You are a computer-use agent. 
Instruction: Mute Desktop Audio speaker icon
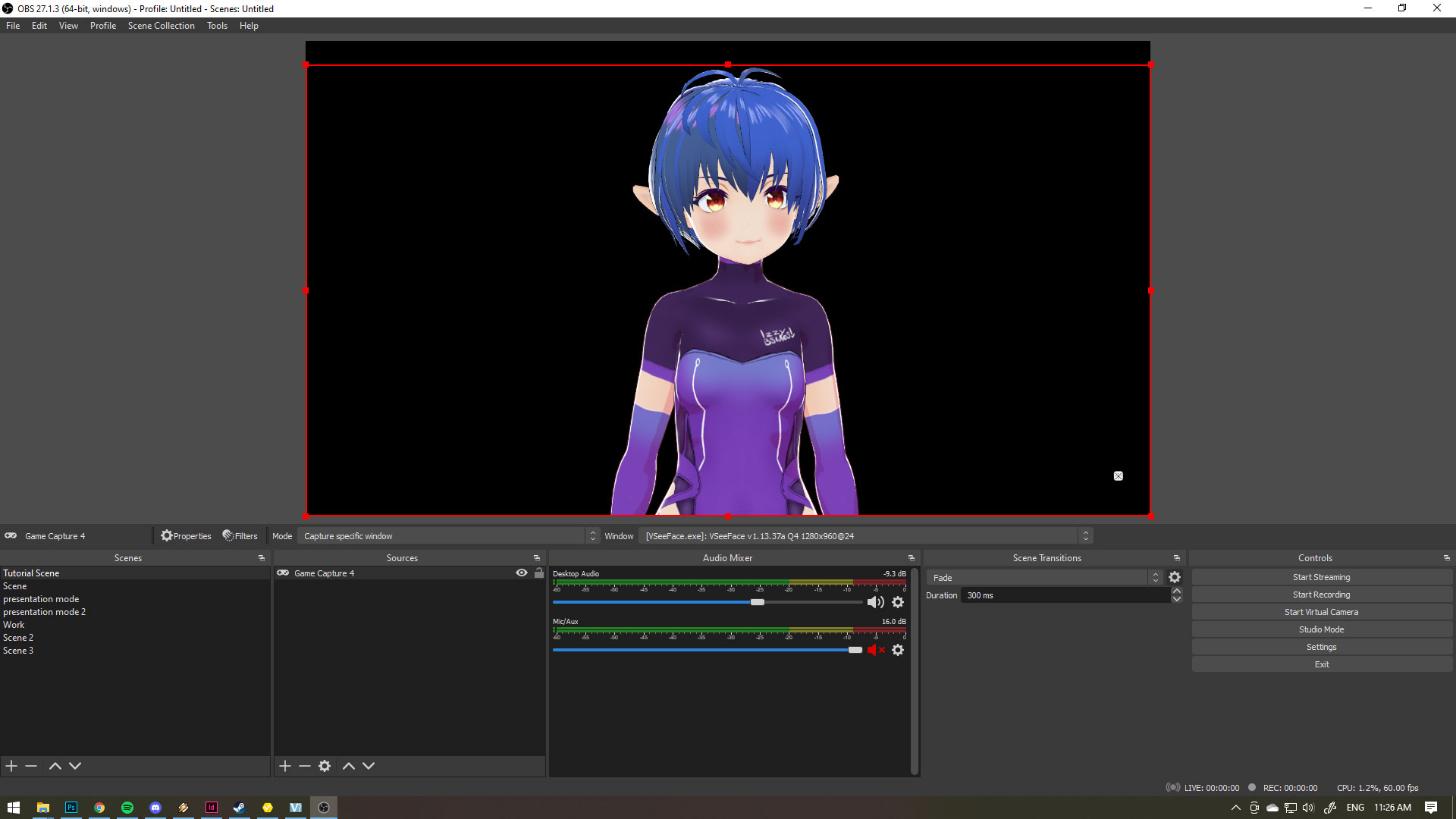[876, 602]
